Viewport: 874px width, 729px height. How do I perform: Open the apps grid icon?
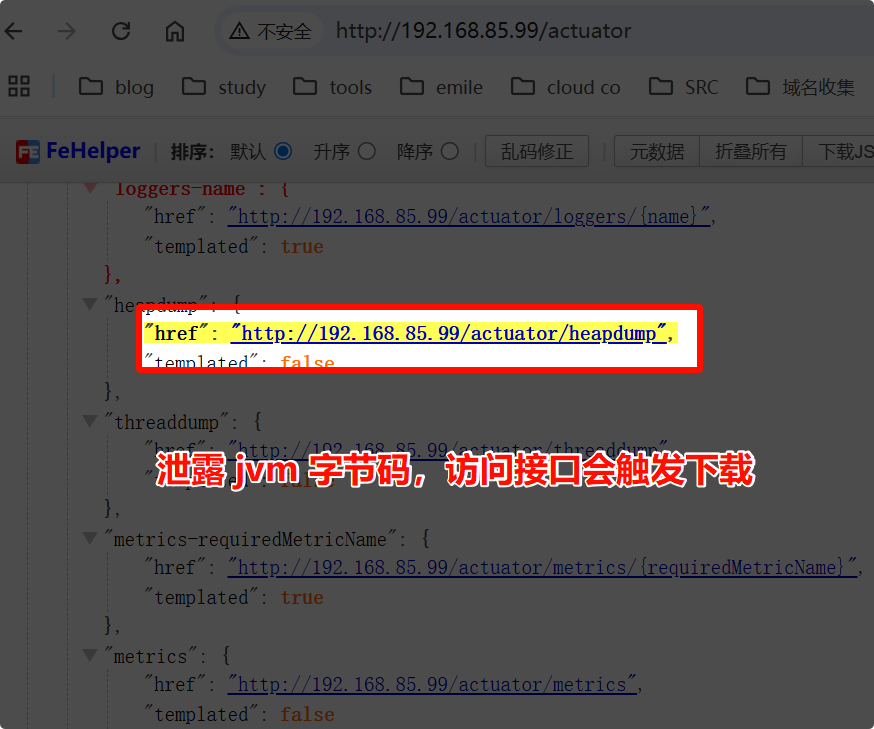pos(19,87)
